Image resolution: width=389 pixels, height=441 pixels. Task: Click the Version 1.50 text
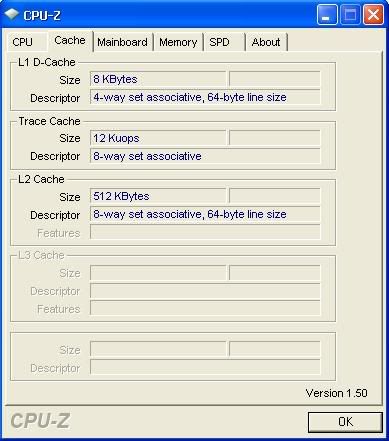tap(336, 393)
